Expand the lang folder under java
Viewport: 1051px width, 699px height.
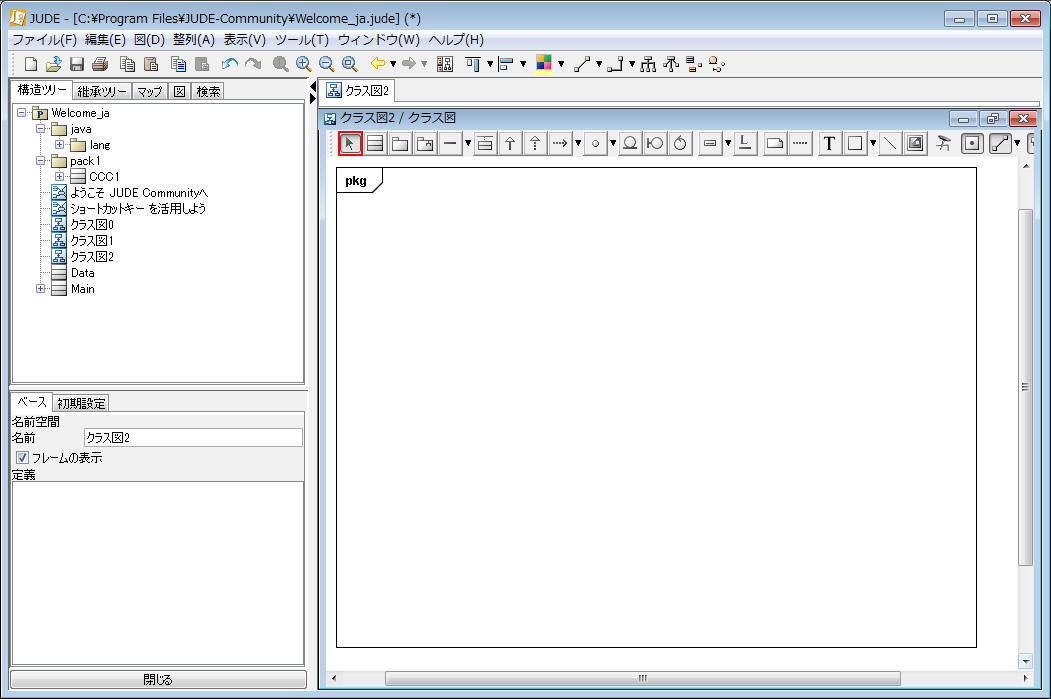60,145
